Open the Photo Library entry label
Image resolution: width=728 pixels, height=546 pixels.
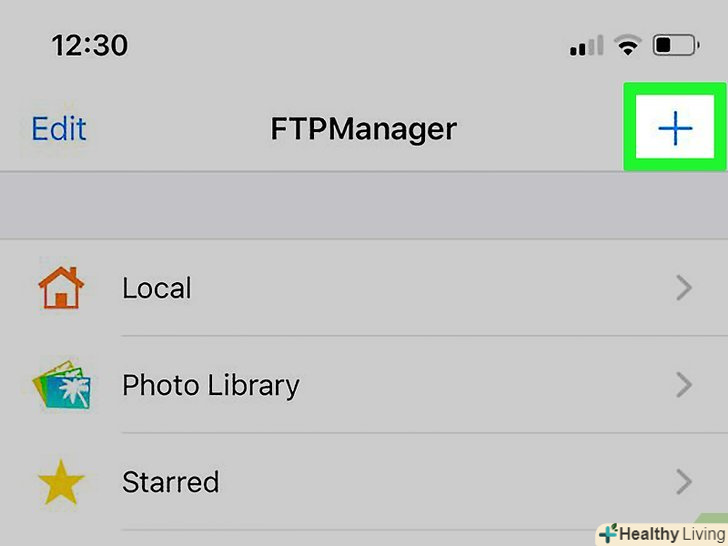tap(210, 386)
